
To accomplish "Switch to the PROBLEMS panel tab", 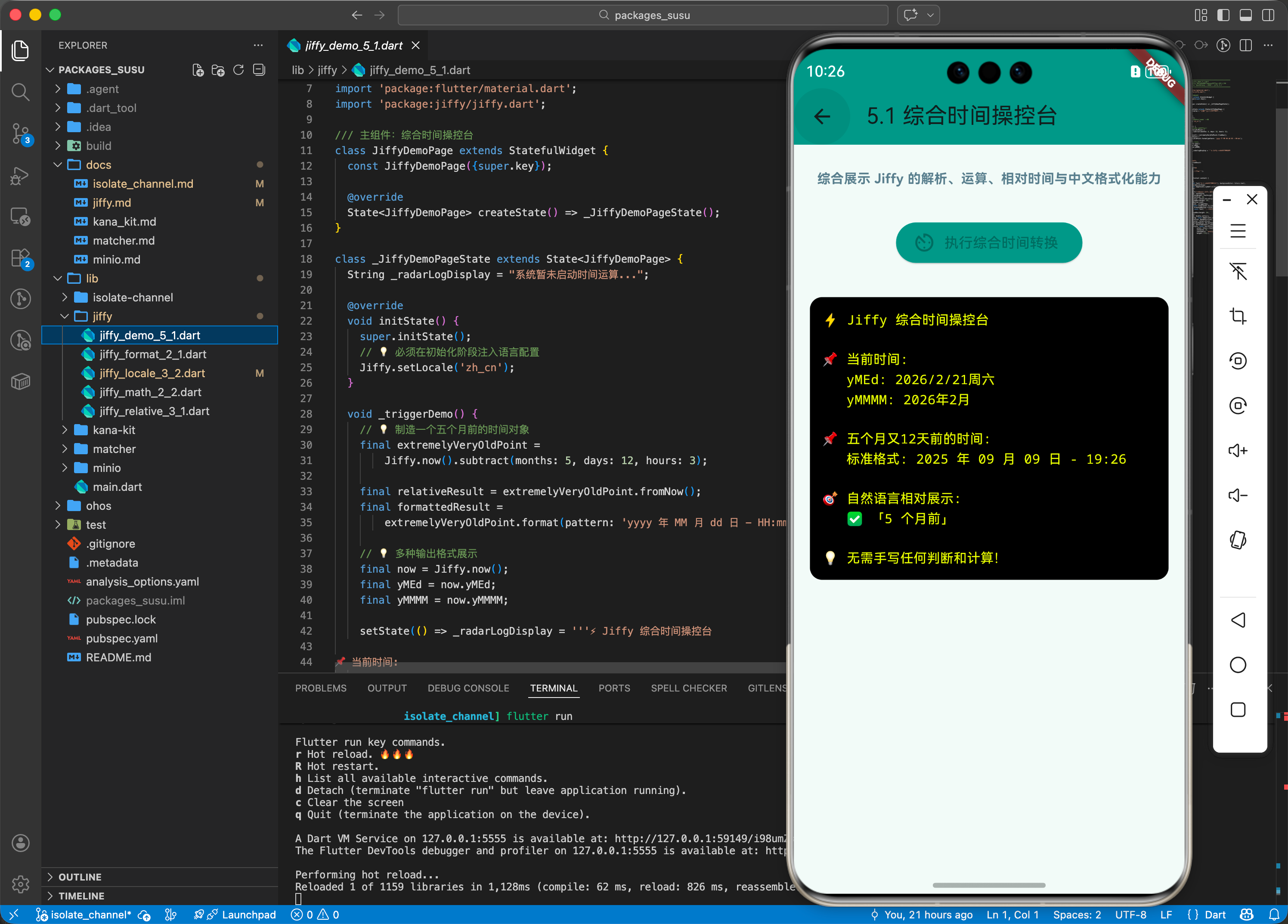I will [x=320, y=688].
